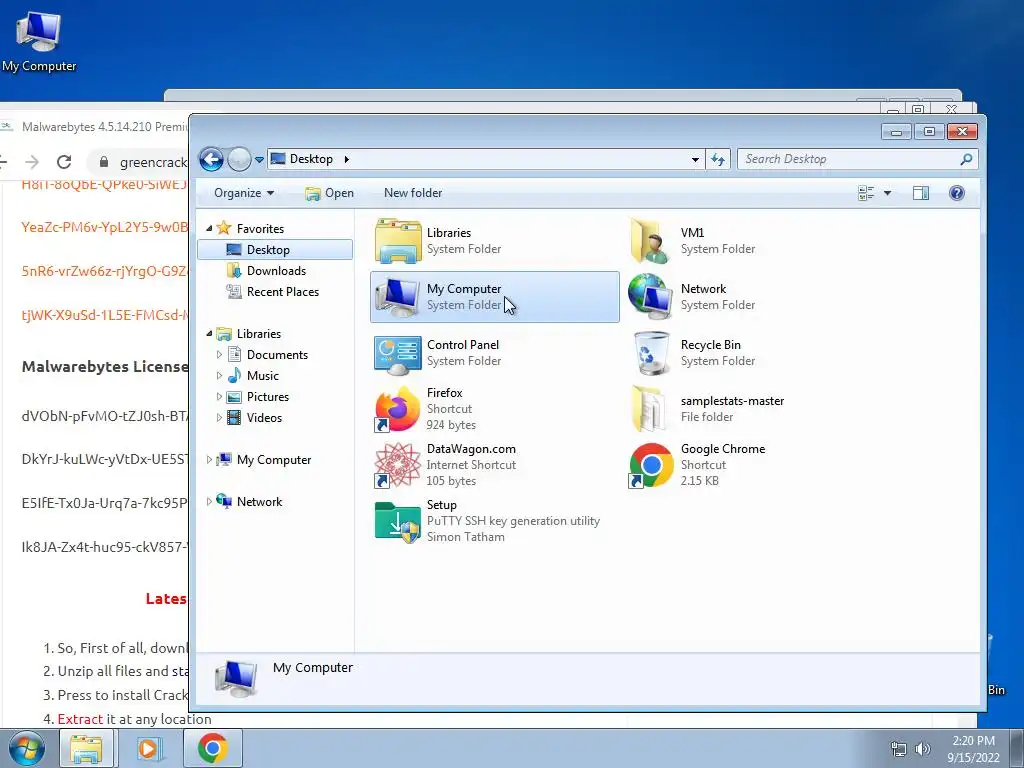Click the arrow after Desktop in breadcrumb

(x=347, y=159)
